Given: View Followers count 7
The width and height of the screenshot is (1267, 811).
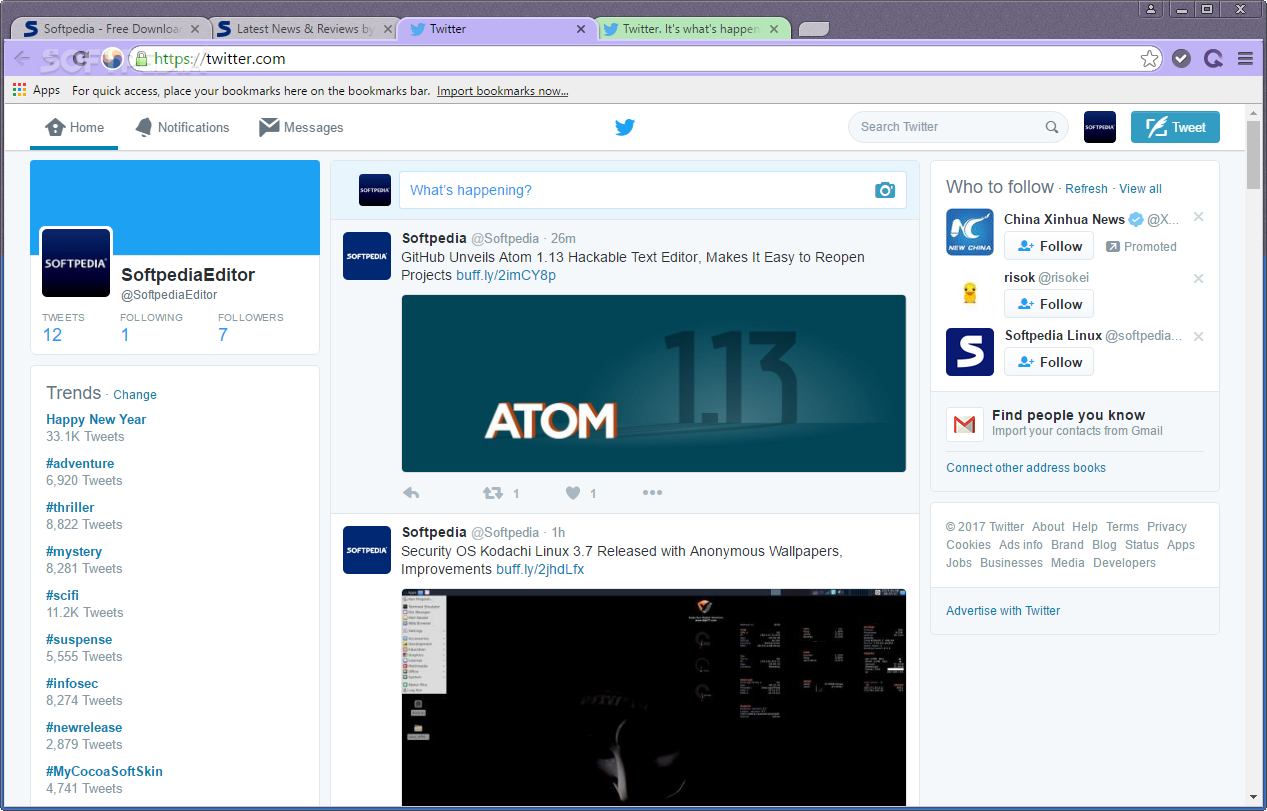Looking at the screenshot, I should 223,335.
